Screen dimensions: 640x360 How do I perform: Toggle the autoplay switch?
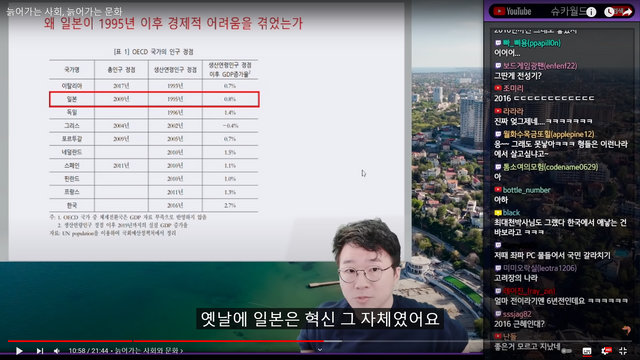[567, 351]
